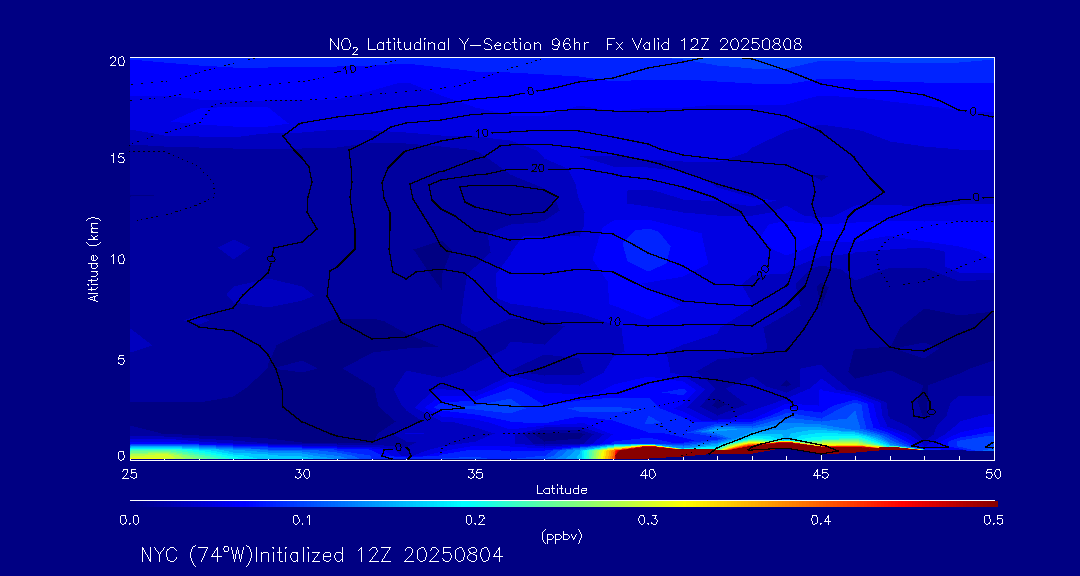This screenshot has width=1080, height=576.
Task: Click the NO2 Latitudinal Y-Section plot title
Action: pos(565,44)
